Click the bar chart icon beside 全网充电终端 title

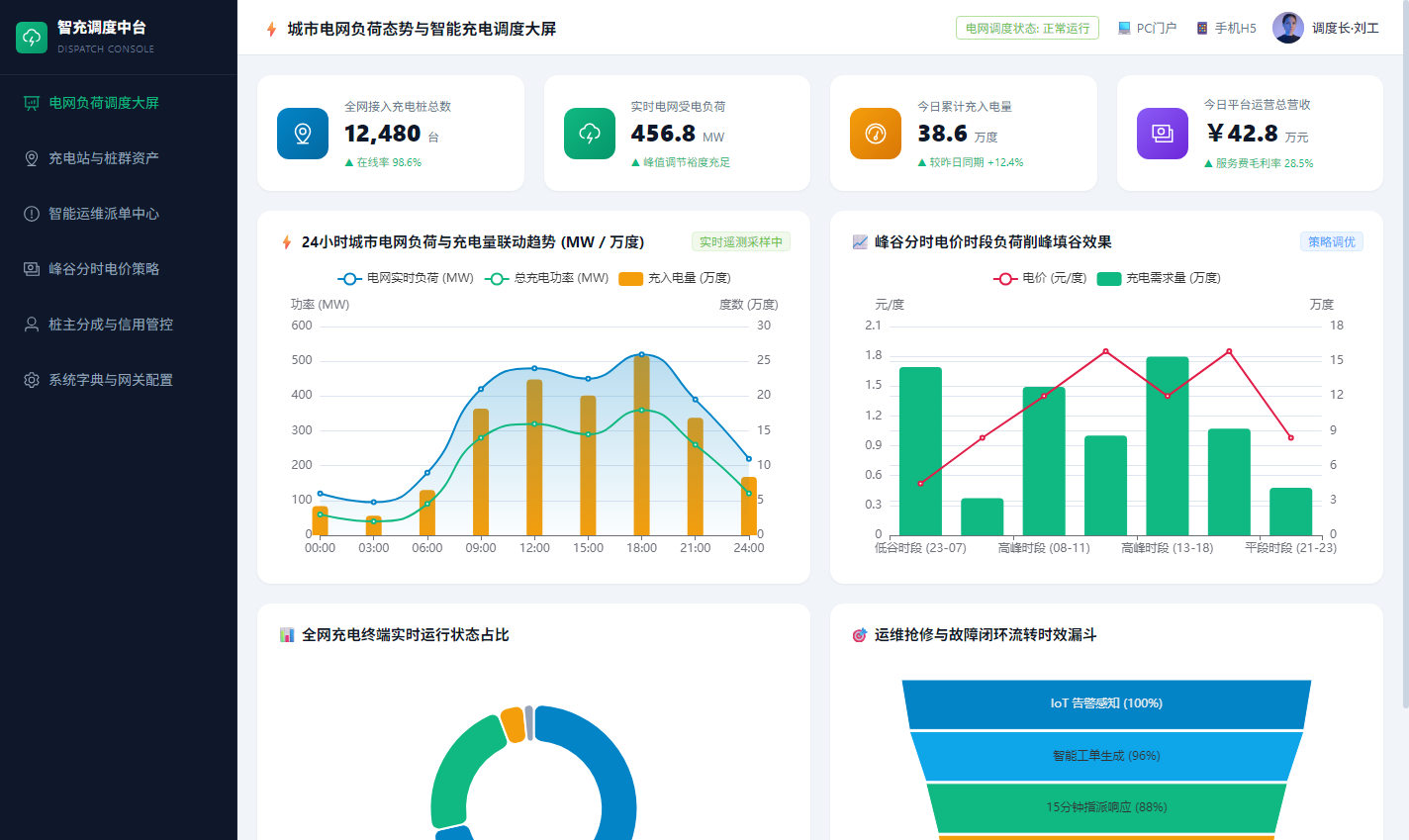[287, 635]
